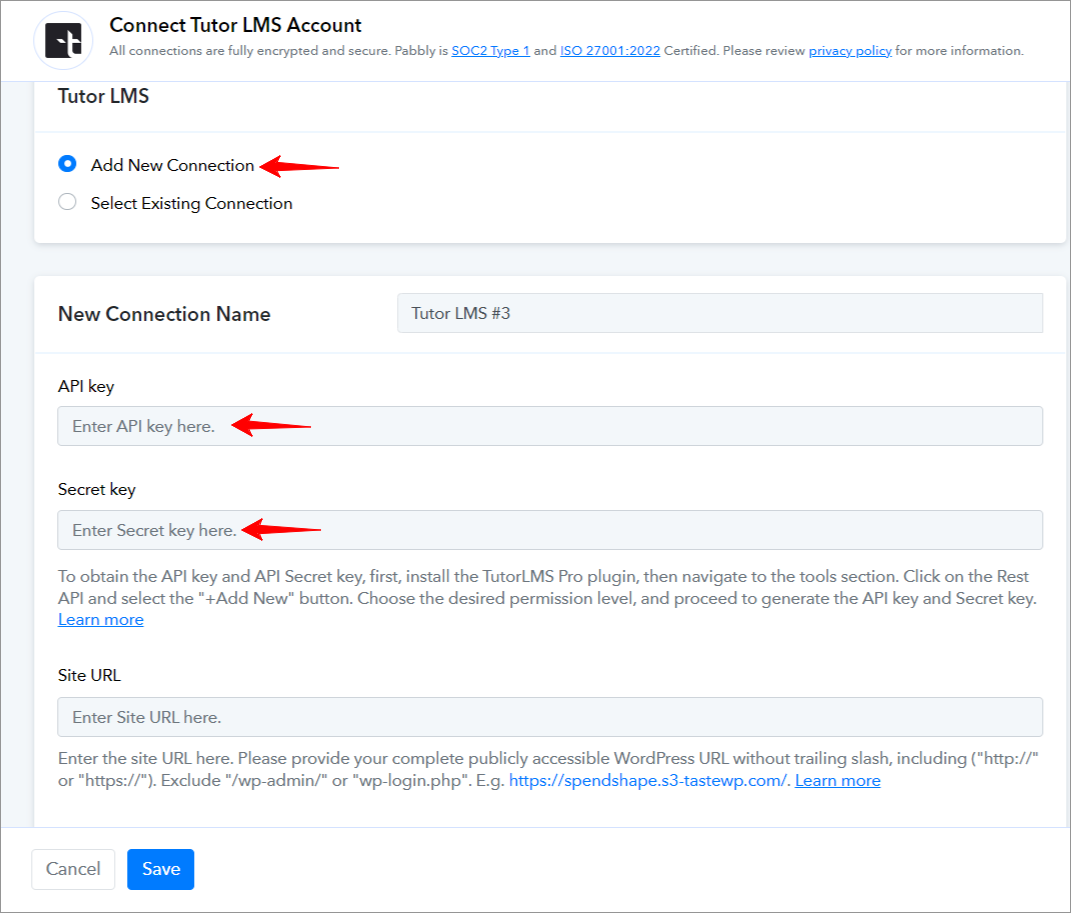Open Learn more link under Secret key
This screenshot has height=913, width=1071.
100,619
